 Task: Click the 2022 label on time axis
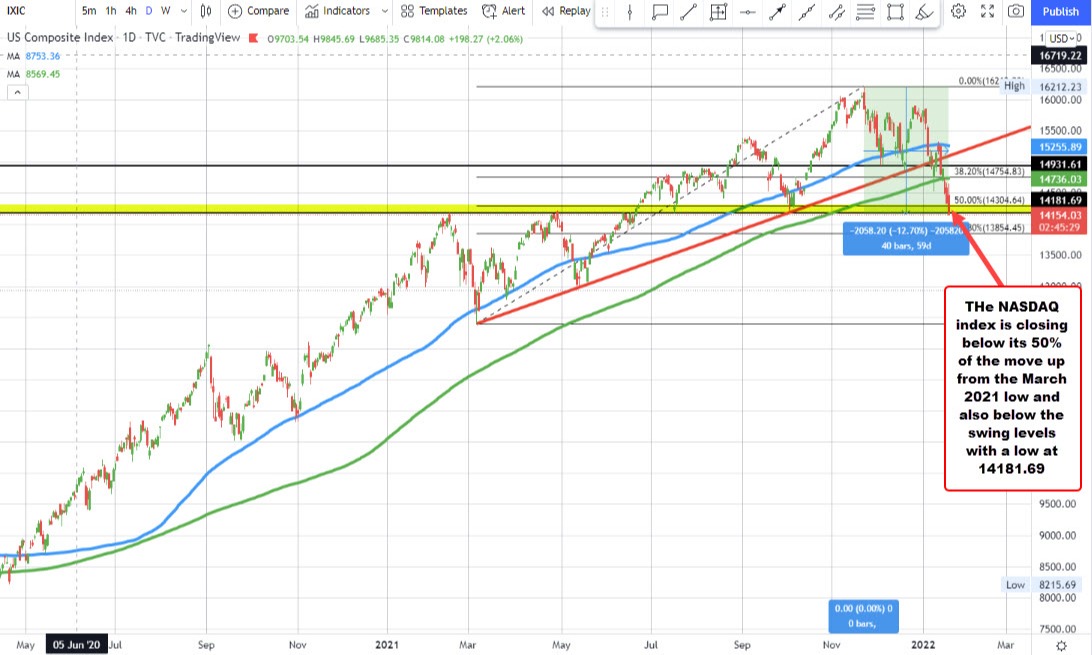pyautogui.click(x=923, y=645)
